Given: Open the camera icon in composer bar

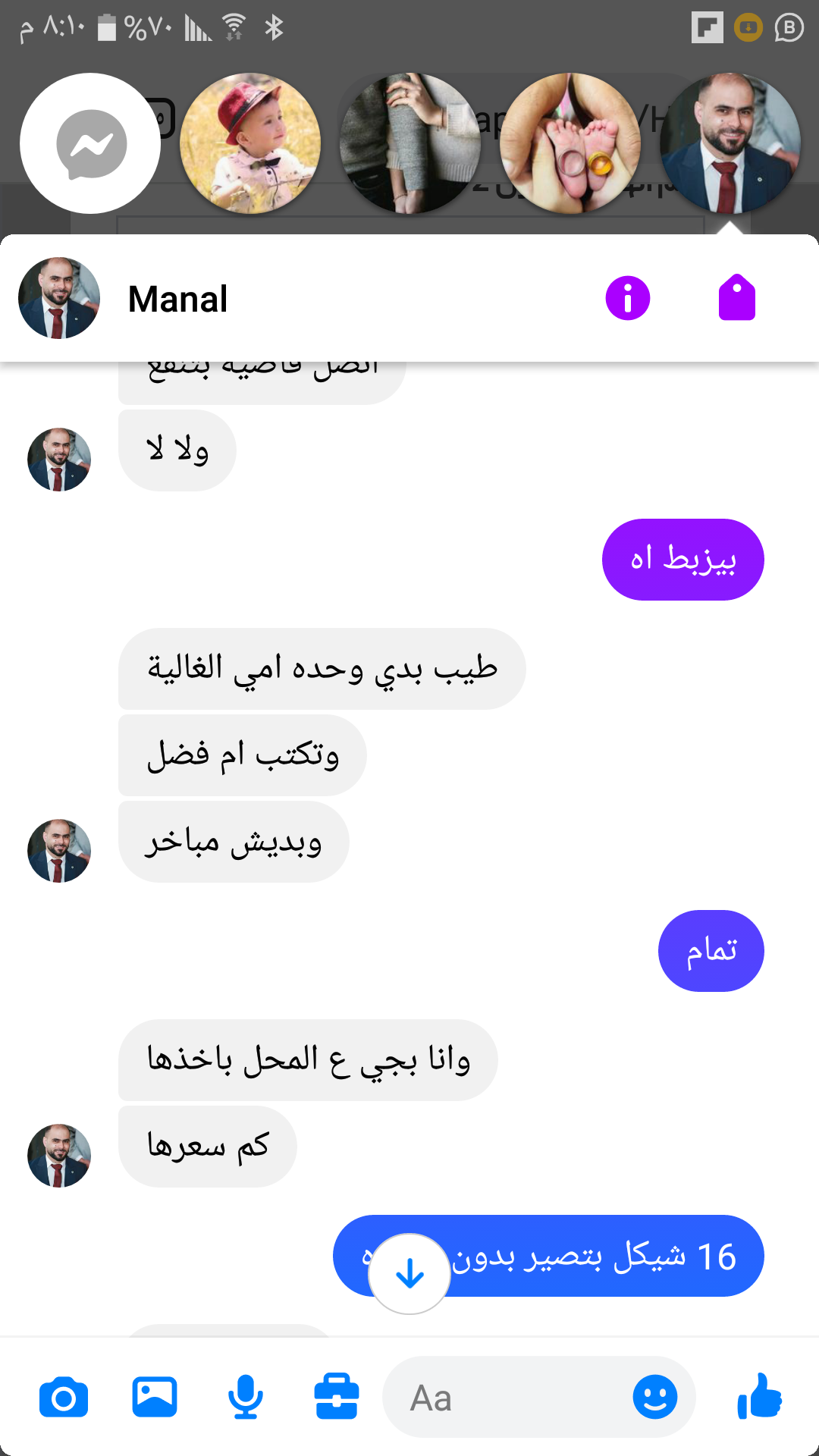Looking at the screenshot, I should tap(64, 1398).
